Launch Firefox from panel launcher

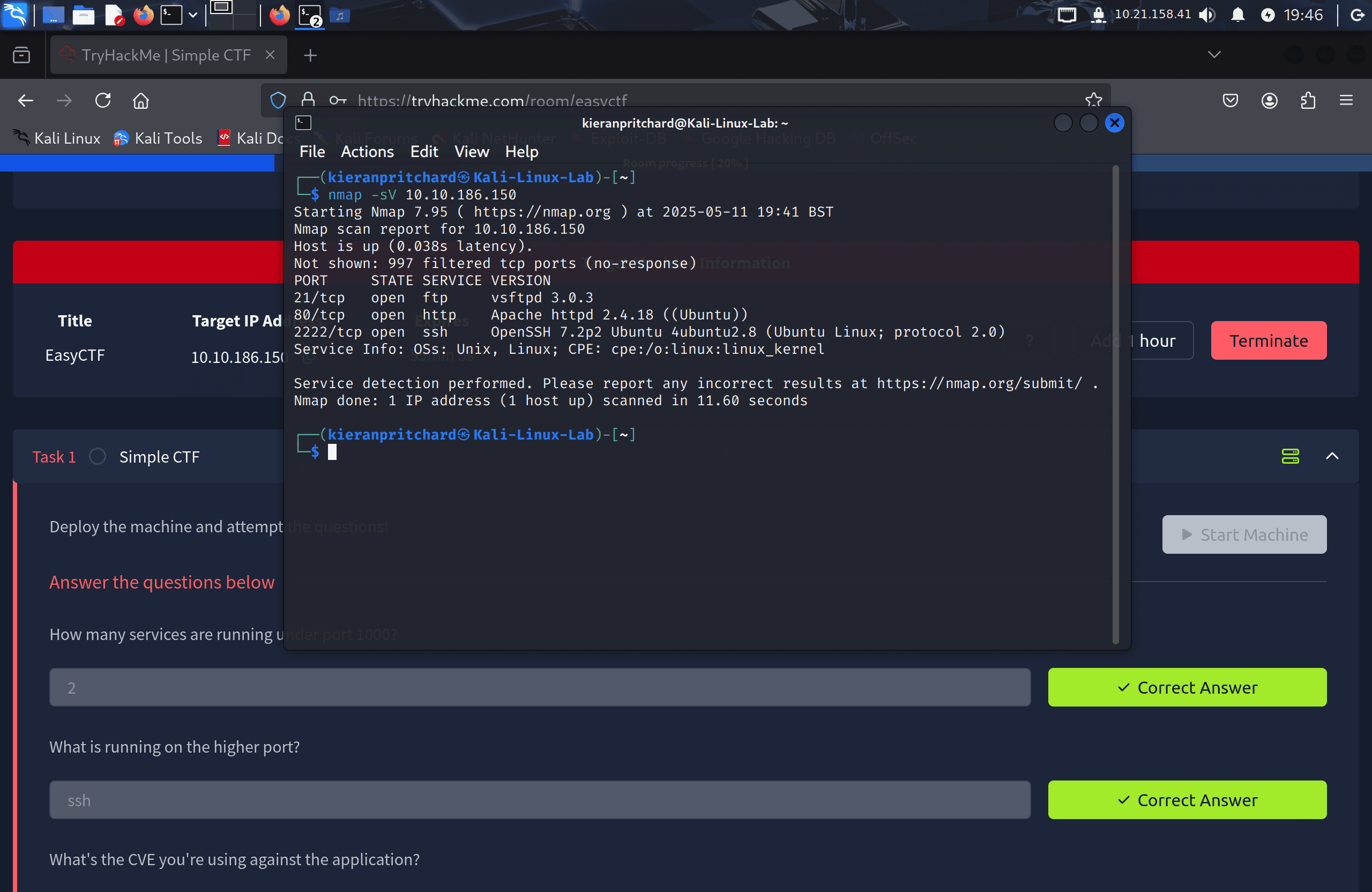(144, 15)
